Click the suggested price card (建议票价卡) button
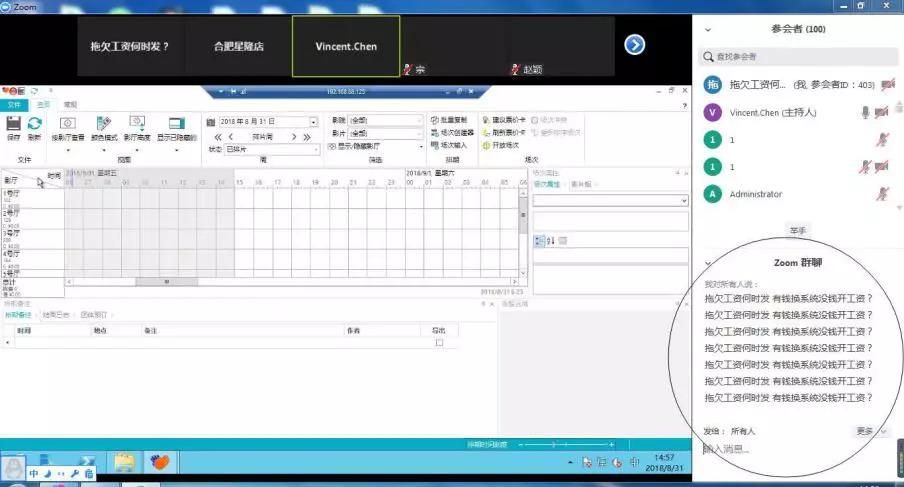Image resolution: width=904 pixels, height=487 pixels. click(504, 120)
